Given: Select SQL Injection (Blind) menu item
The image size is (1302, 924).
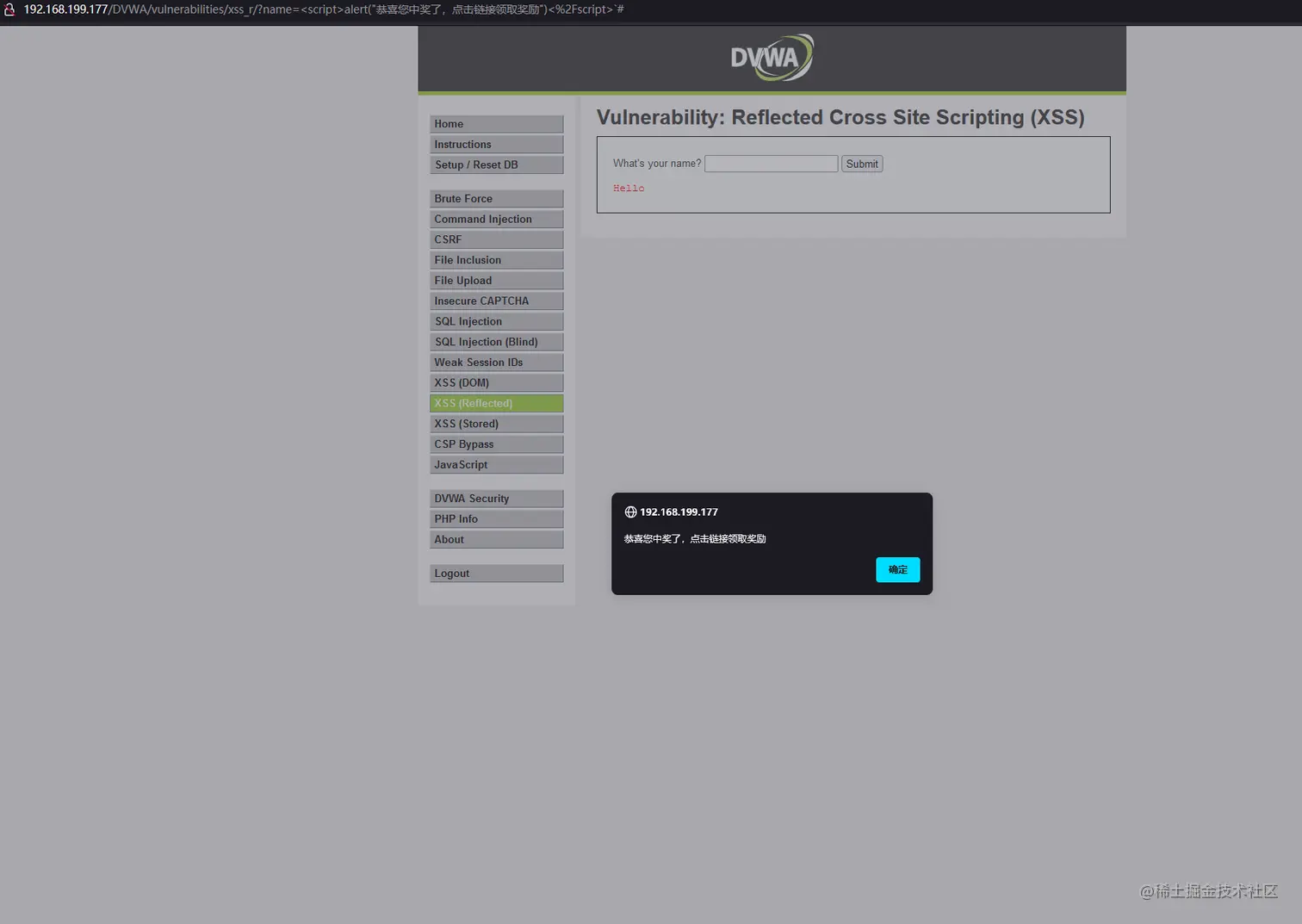Looking at the screenshot, I should (x=497, y=342).
